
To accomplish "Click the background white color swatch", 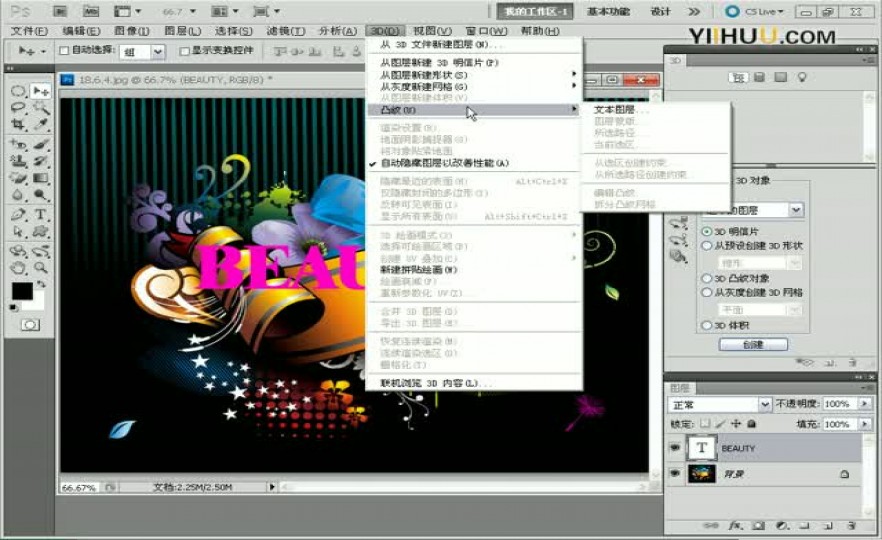I will click(37, 304).
